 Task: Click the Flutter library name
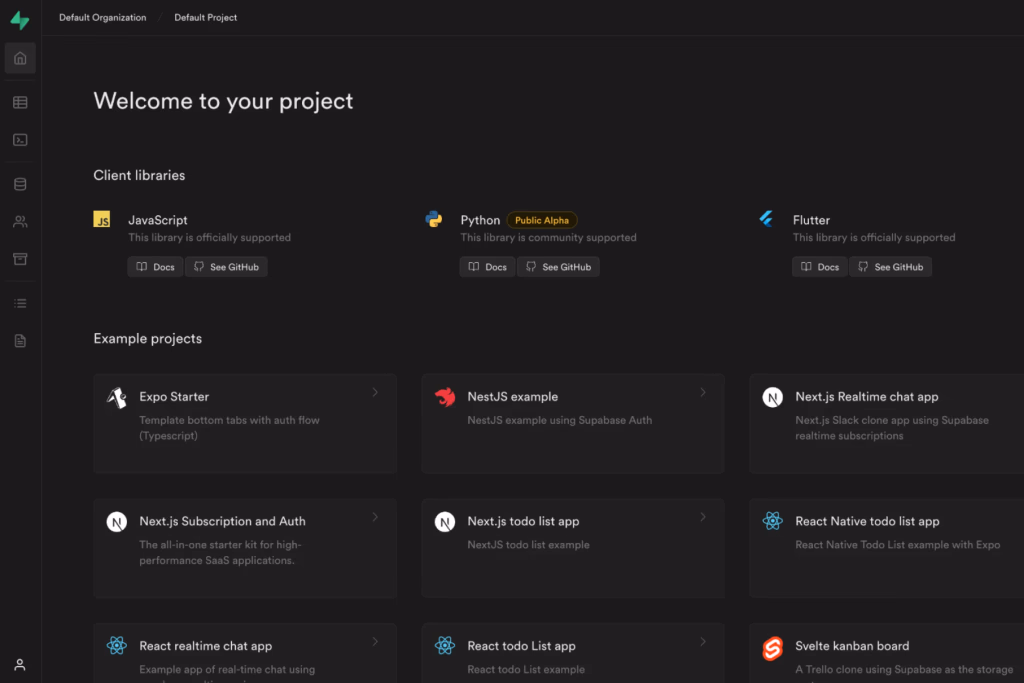811,221
